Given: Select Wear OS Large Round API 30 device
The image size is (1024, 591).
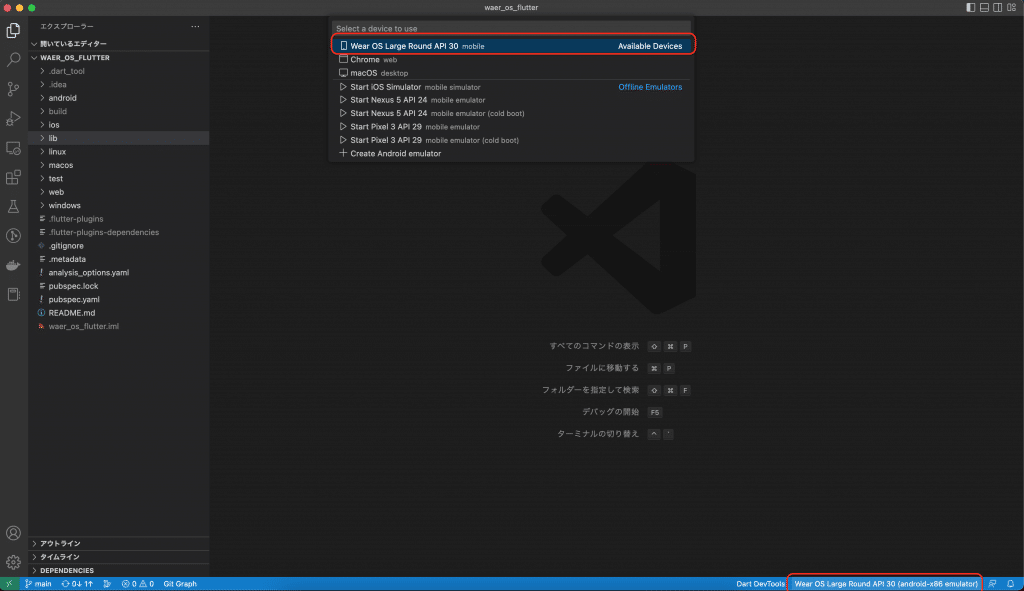Looking at the screenshot, I should point(513,46).
